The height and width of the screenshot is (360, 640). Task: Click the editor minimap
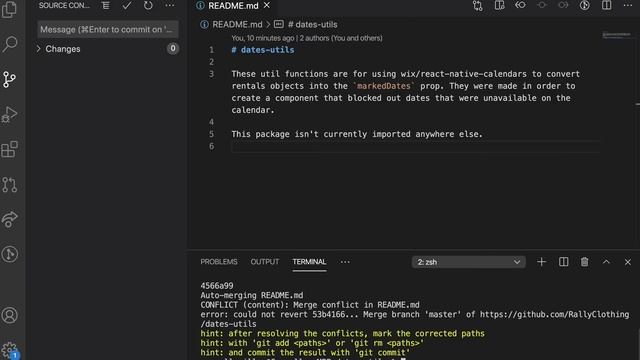[616, 35]
